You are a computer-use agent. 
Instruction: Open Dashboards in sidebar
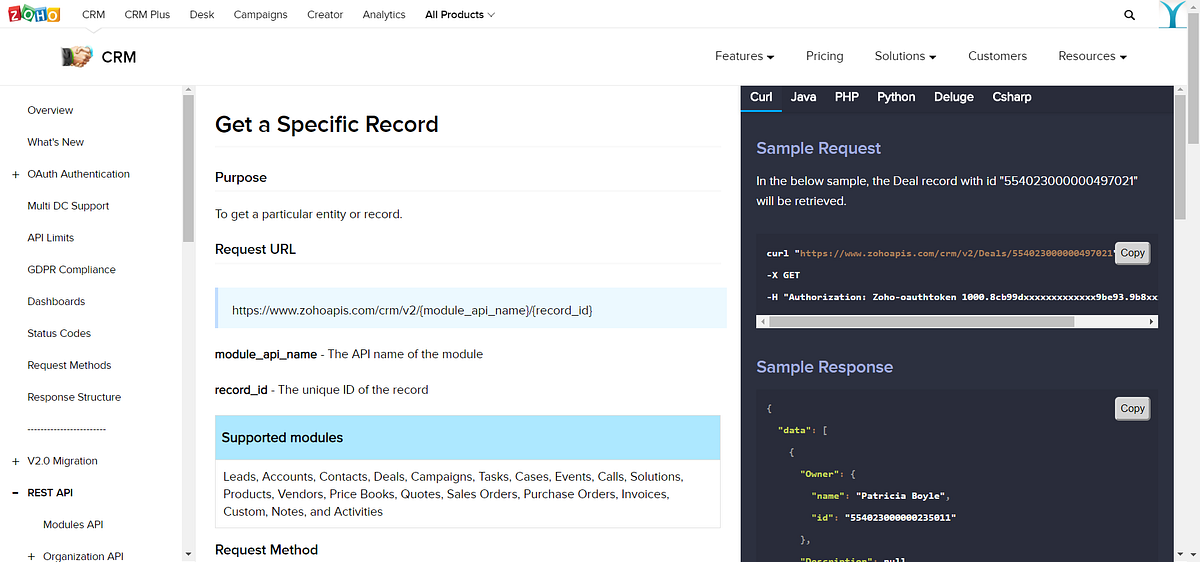coord(56,302)
